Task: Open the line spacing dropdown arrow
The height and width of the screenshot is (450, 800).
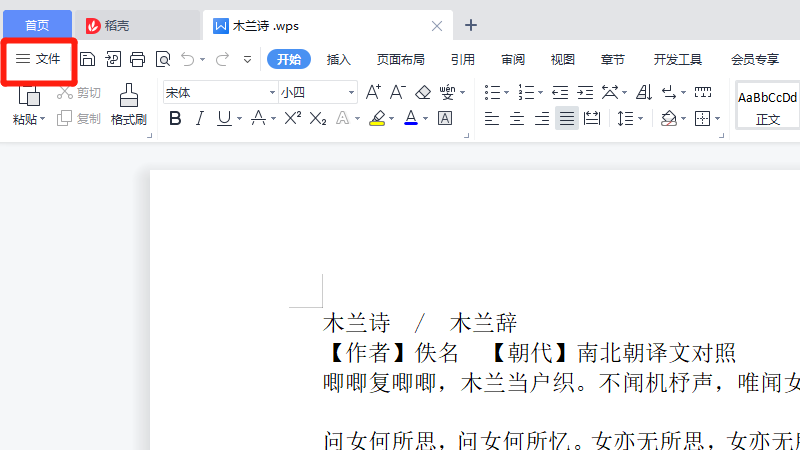Action: pyautogui.click(x=640, y=119)
